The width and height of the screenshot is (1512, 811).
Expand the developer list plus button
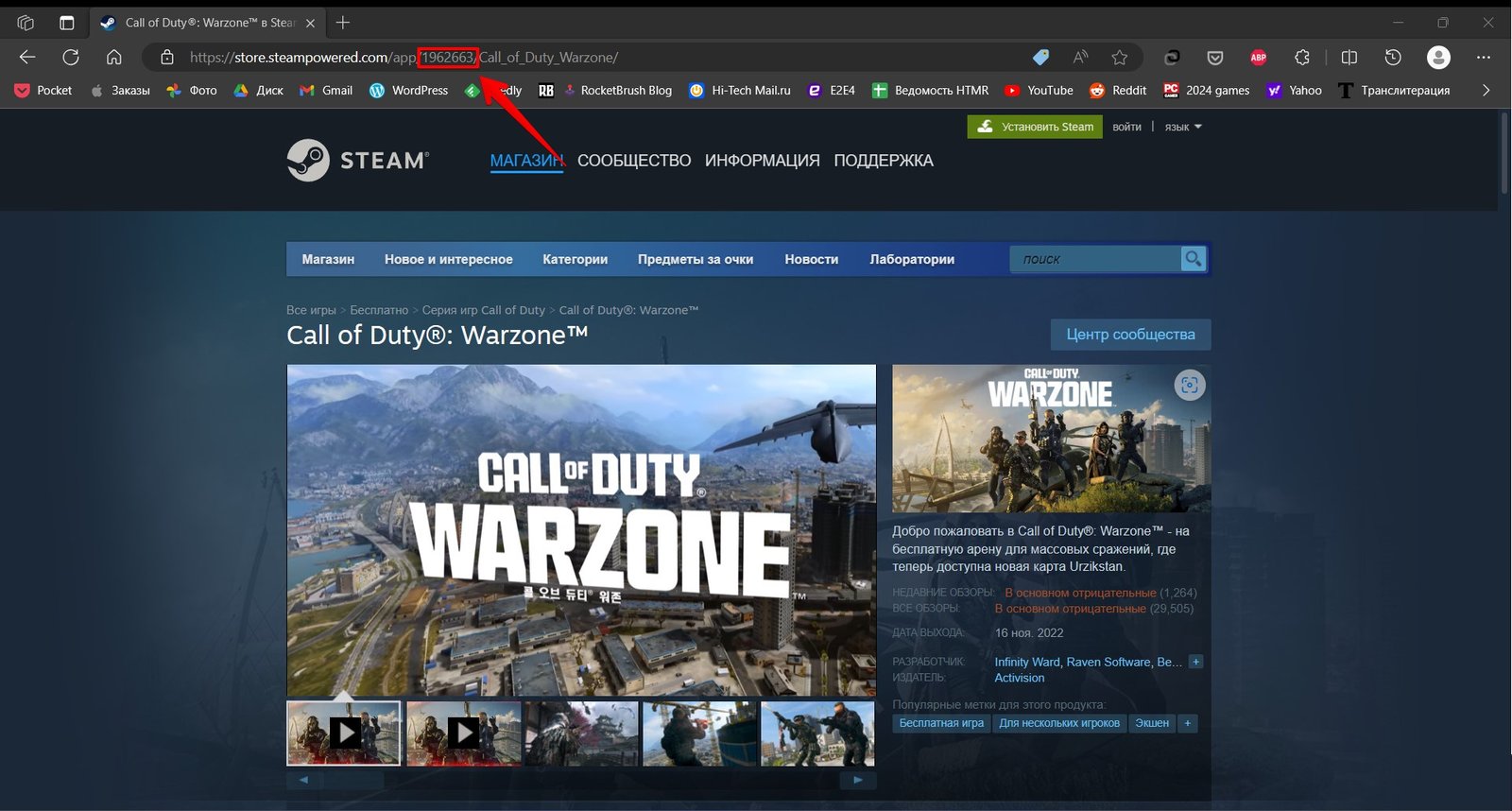point(1195,662)
